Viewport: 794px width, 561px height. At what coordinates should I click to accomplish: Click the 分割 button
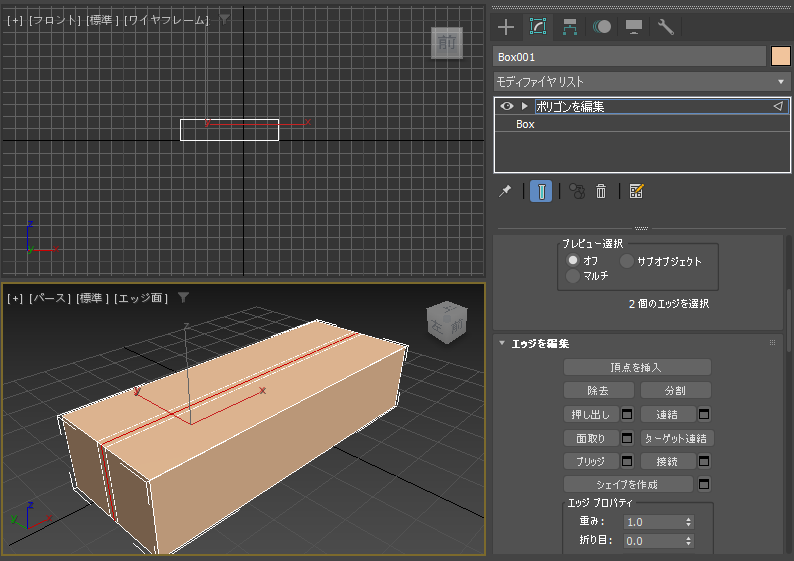676,390
